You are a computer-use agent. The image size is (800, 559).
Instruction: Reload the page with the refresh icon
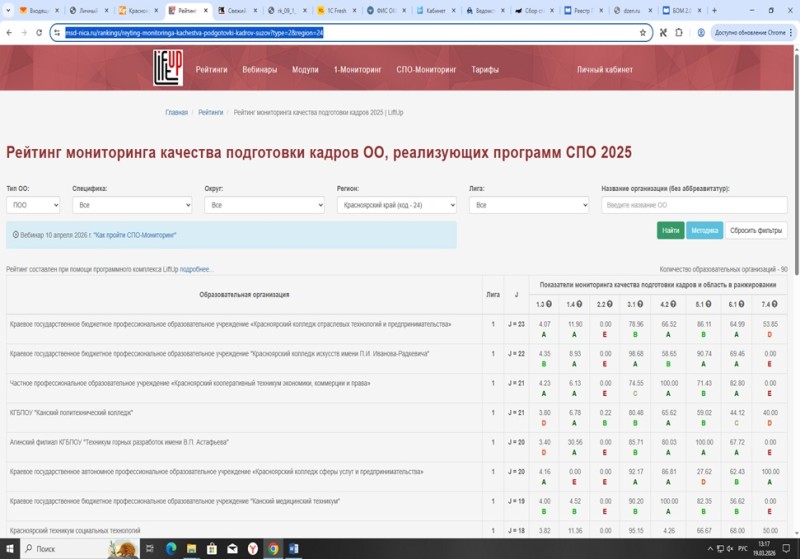pyautogui.click(x=38, y=32)
